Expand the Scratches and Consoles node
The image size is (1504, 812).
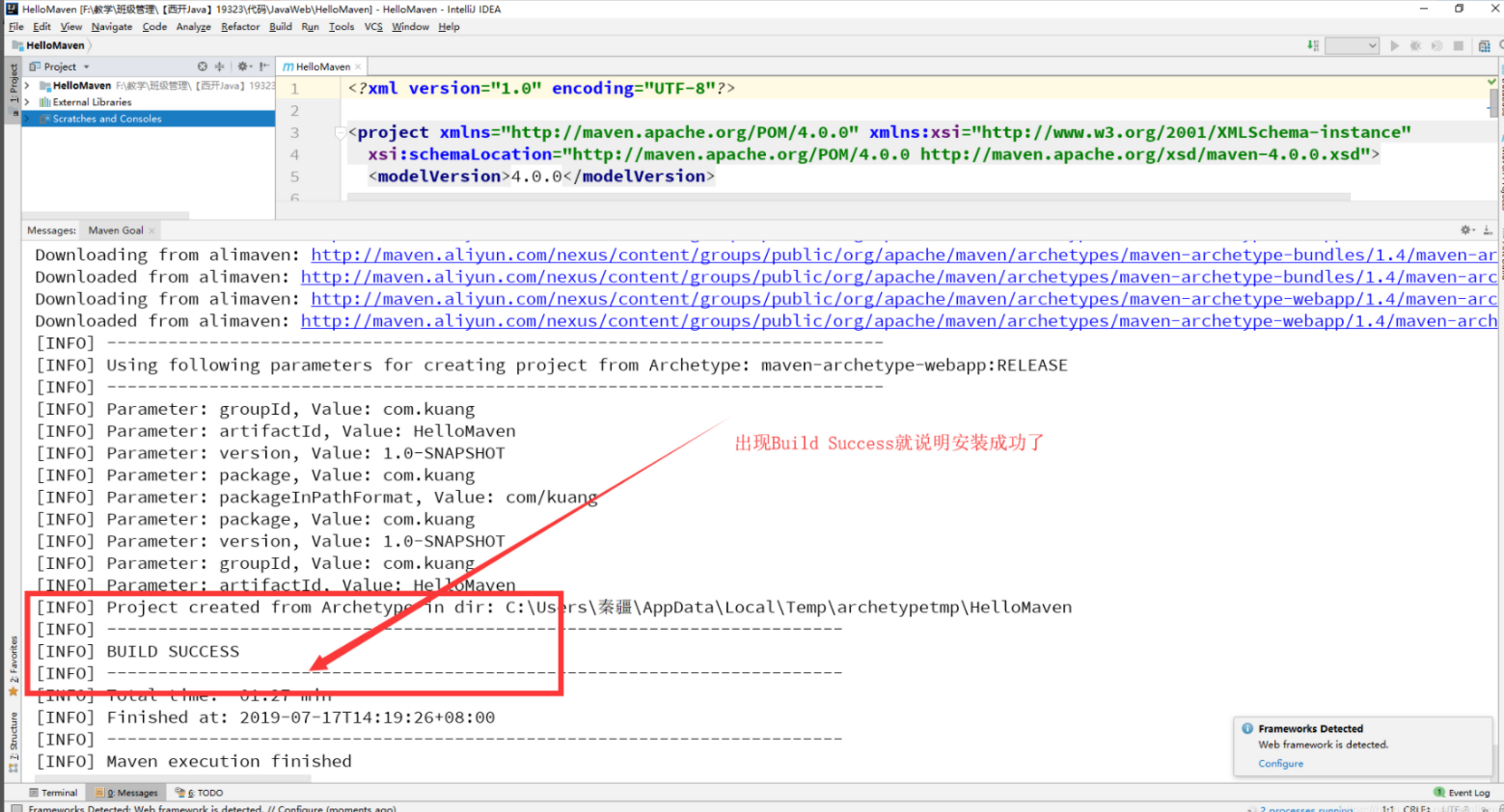(27, 119)
